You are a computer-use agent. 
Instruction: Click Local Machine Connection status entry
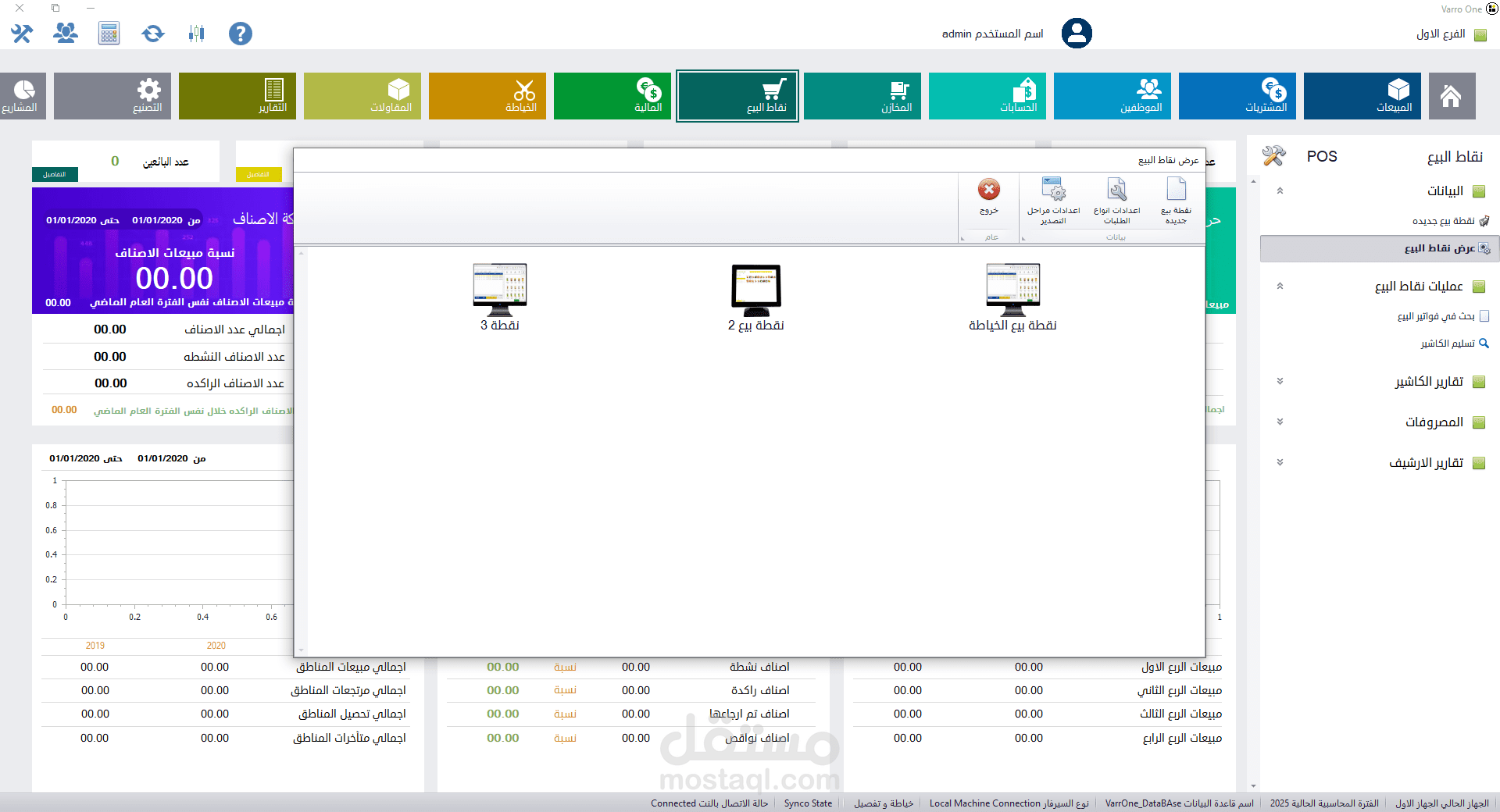[1009, 803]
